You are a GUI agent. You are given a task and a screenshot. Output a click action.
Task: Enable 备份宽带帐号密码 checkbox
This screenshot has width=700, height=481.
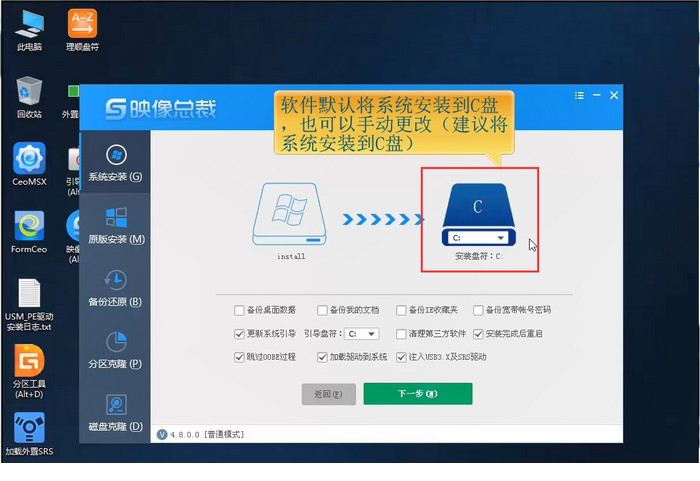[x=478, y=310]
